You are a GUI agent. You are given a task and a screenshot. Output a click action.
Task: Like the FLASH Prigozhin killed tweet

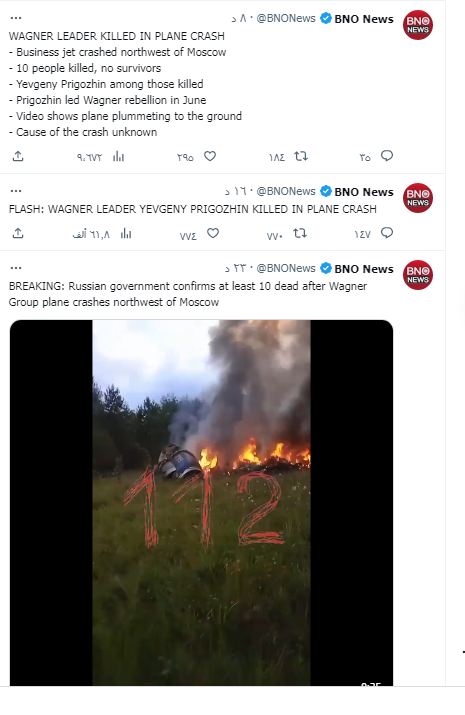[213, 233]
